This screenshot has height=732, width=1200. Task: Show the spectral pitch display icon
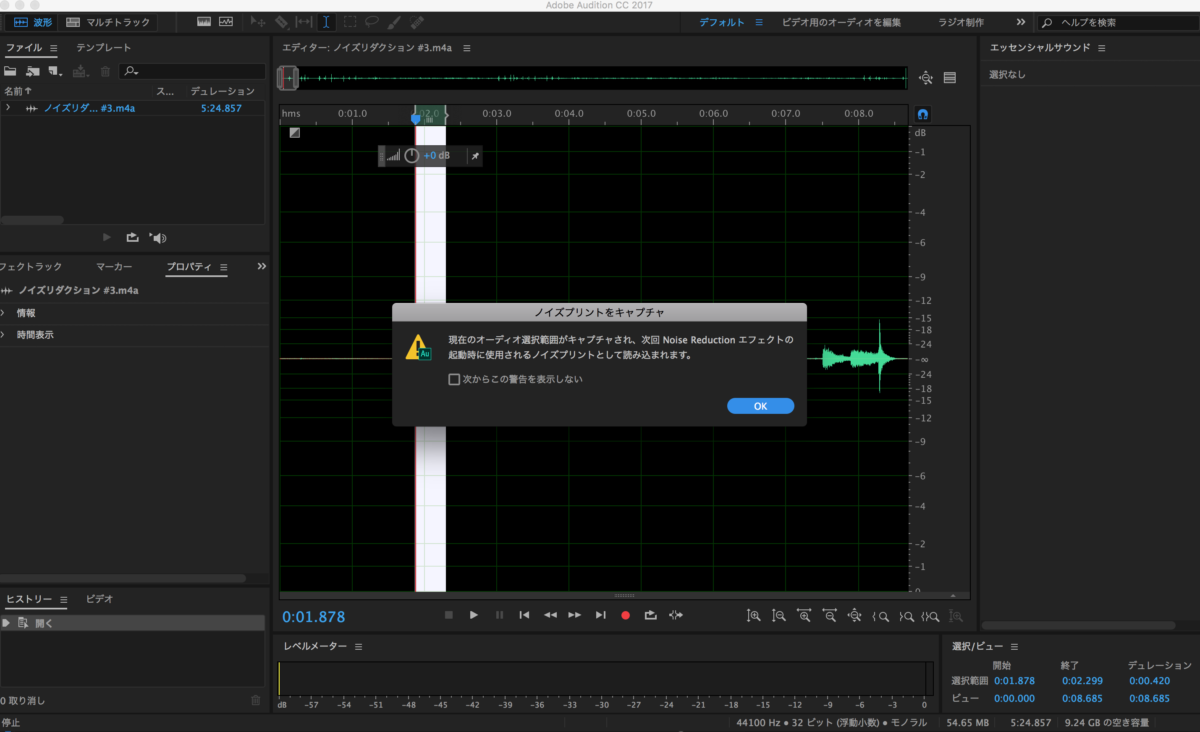coord(226,21)
